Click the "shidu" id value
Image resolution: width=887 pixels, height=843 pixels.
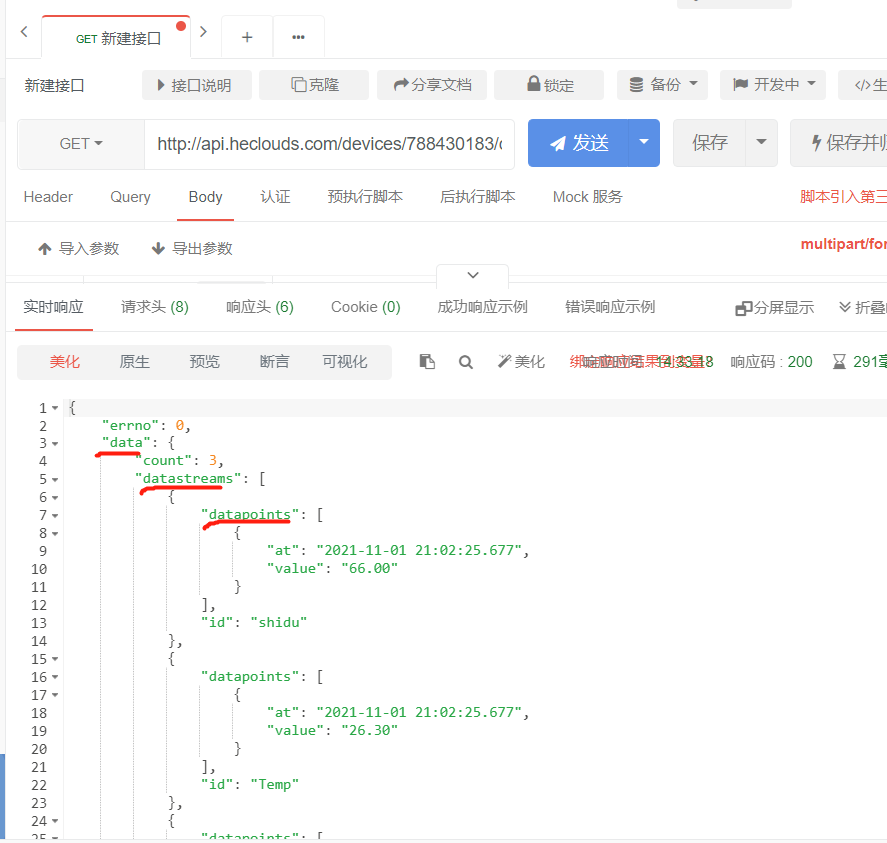coord(279,622)
